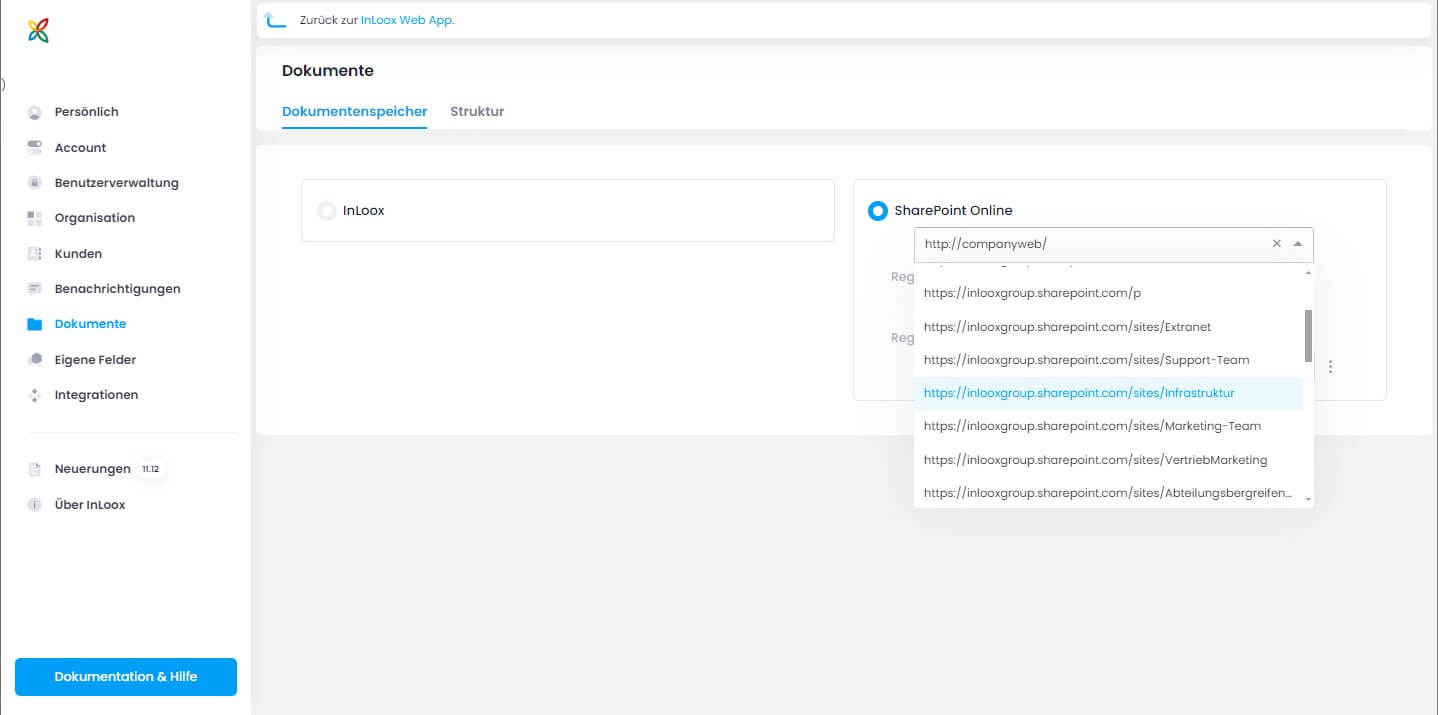The width and height of the screenshot is (1438, 715).
Task: Click the Organisation building icon
Action: pos(35,218)
